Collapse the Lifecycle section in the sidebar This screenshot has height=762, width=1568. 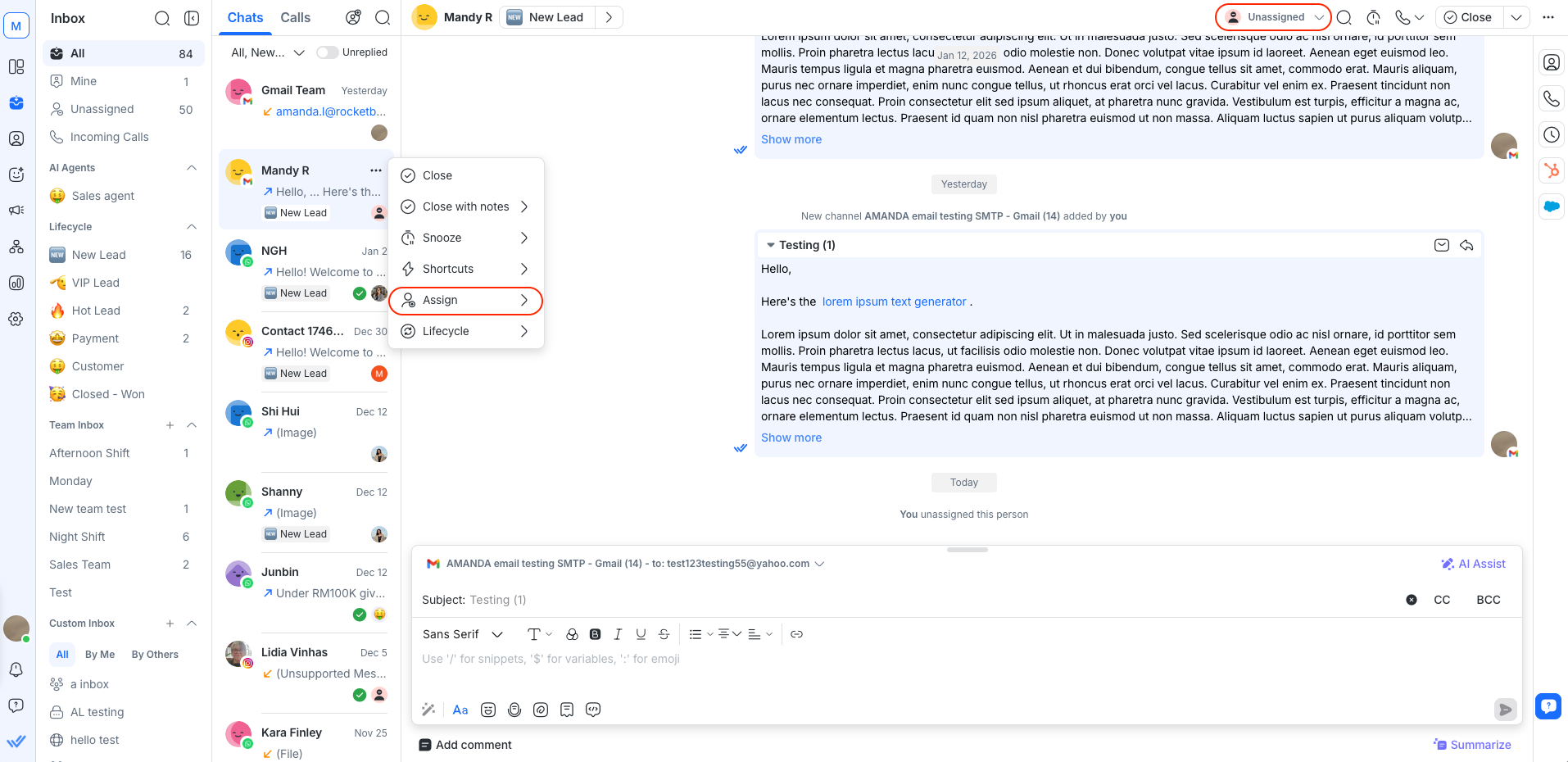[191, 227]
